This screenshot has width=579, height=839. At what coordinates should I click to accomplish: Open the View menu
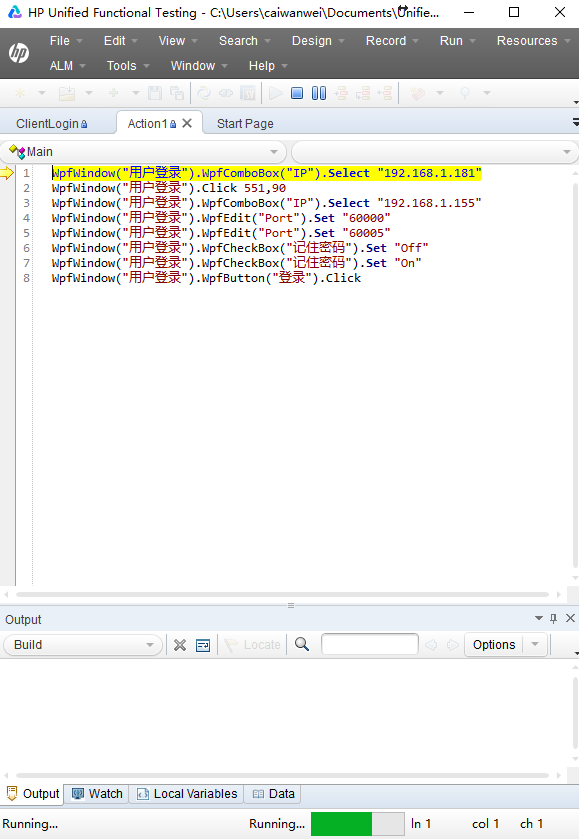(x=178, y=41)
